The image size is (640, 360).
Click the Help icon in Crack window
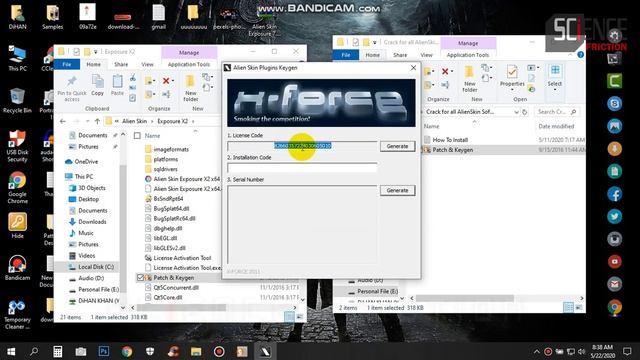click(580, 55)
